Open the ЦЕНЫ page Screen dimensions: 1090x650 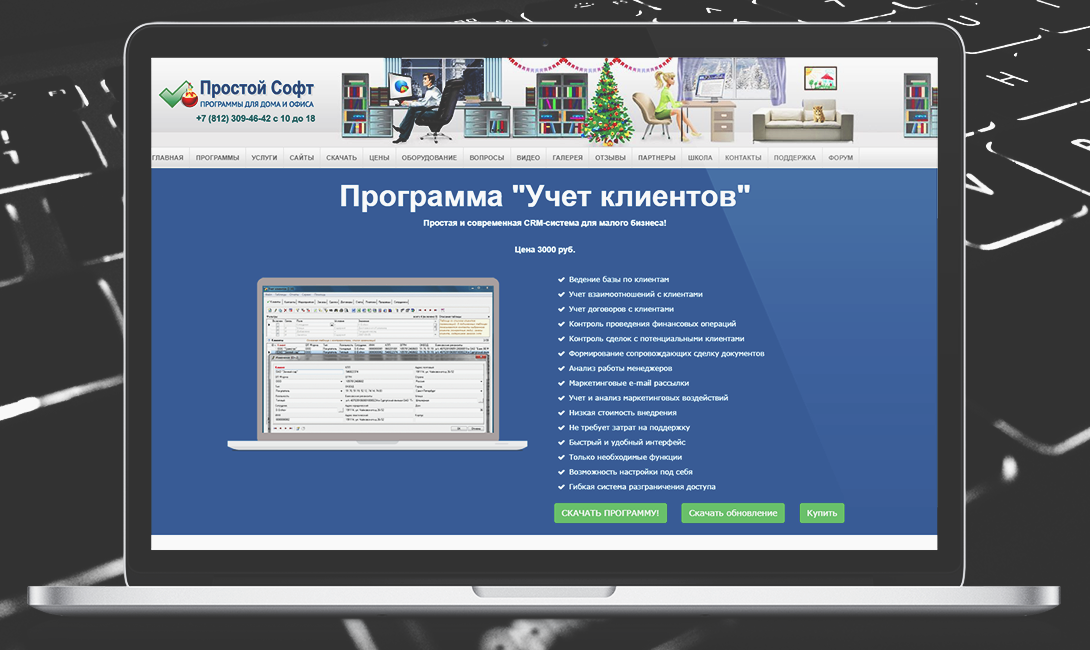coord(379,158)
